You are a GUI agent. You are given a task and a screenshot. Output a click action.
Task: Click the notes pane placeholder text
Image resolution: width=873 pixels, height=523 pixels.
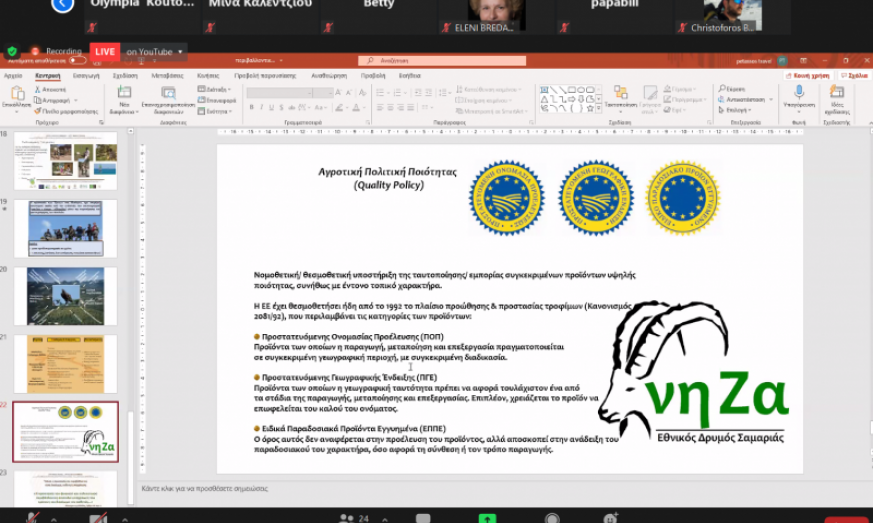204,488
